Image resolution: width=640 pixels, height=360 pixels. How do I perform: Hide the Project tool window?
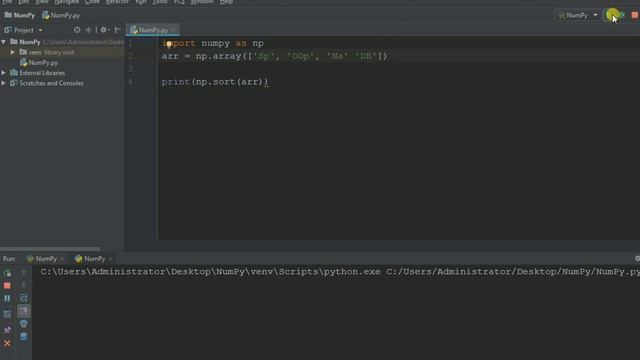tap(118, 30)
